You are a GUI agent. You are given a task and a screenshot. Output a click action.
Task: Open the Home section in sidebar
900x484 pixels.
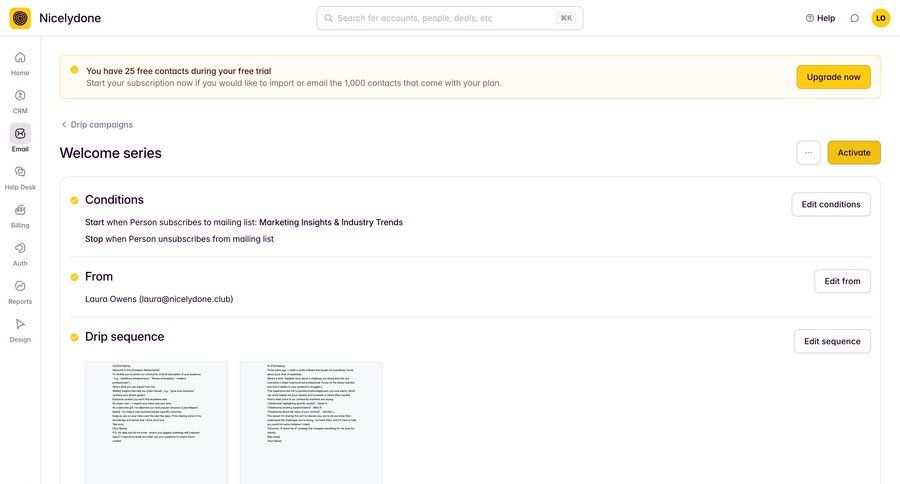coord(20,63)
